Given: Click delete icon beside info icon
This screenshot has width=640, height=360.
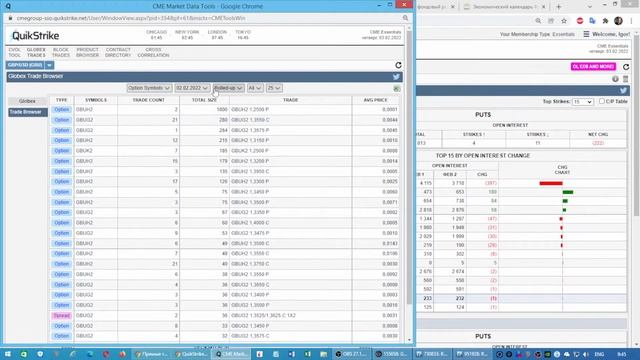Looking at the screenshot, I should (x=625, y=79).
